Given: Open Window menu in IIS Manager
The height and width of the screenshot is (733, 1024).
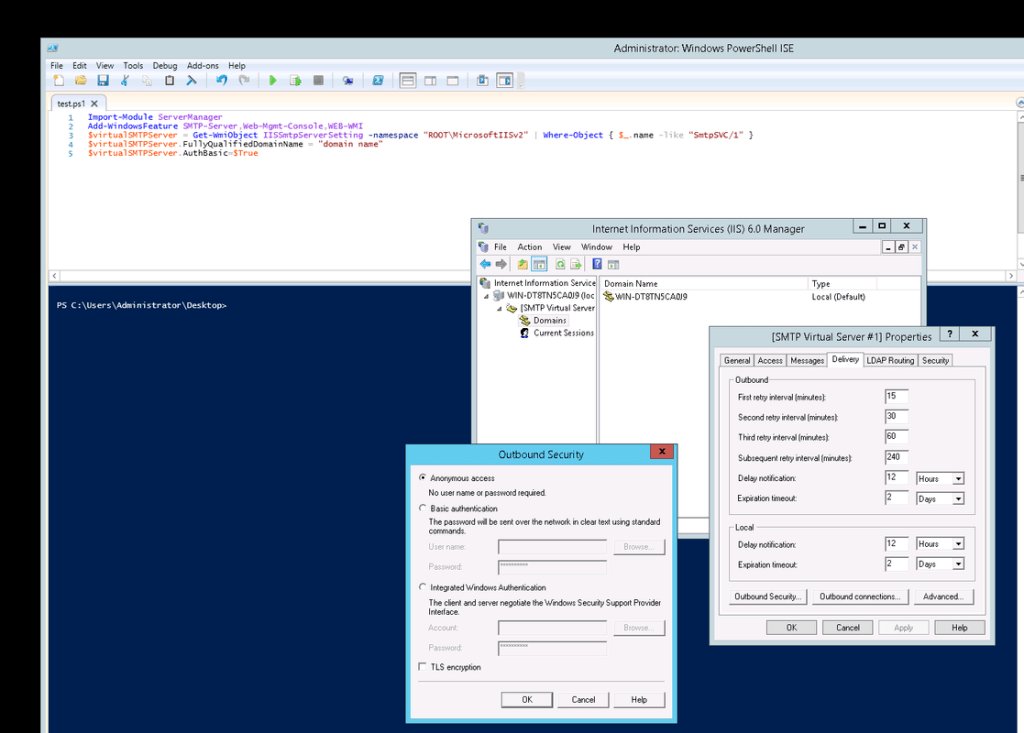Looking at the screenshot, I should click(x=596, y=247).
